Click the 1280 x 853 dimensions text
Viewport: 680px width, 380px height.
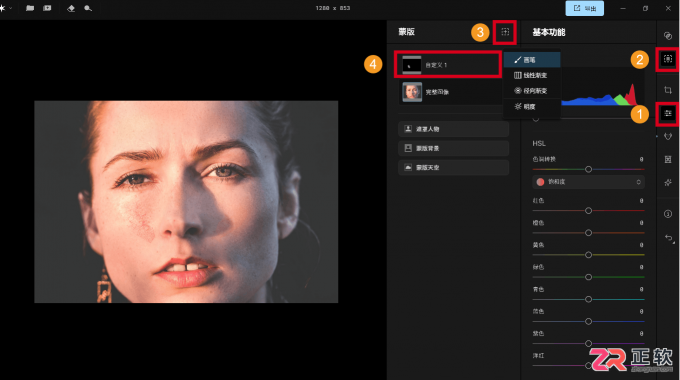click(333, 8)
